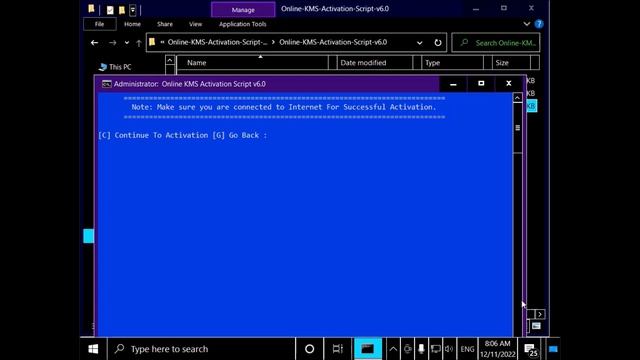Open Customize Quick Access Toolbar dropdown
The height and width of the screenshot is (360, 640).
coord(133,10)
